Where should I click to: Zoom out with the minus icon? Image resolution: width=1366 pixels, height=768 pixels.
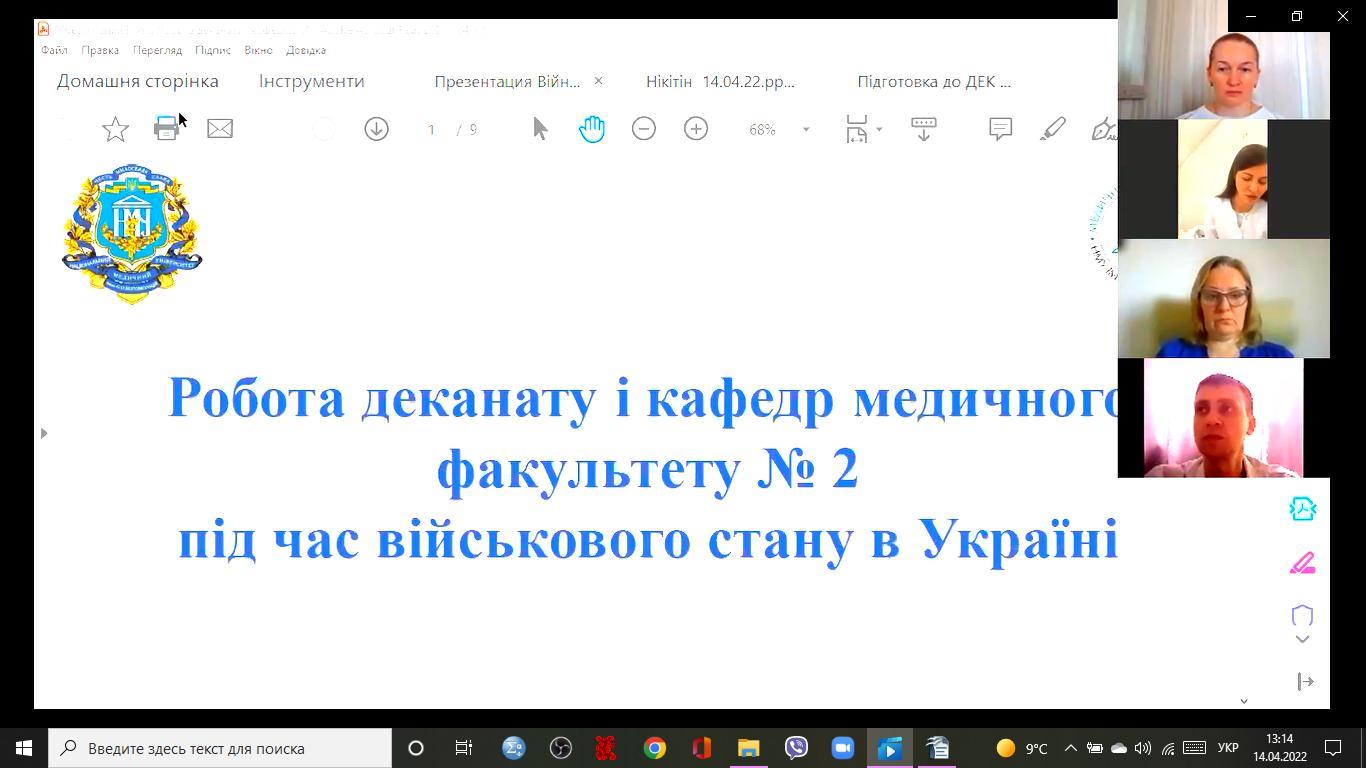click(x=644, y=129)
